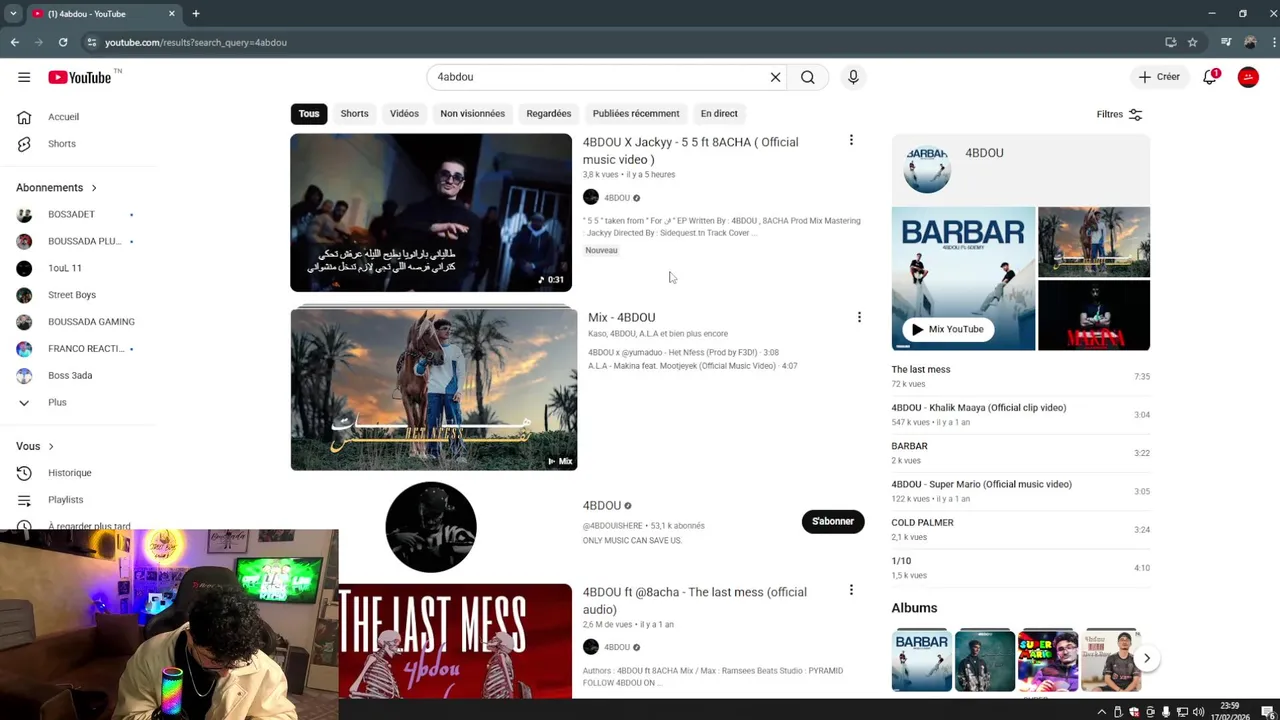The image size is (1280, 720).
Task: Open more options for 4BDOU X Jackyy video
Action: (x=851, y=141)
